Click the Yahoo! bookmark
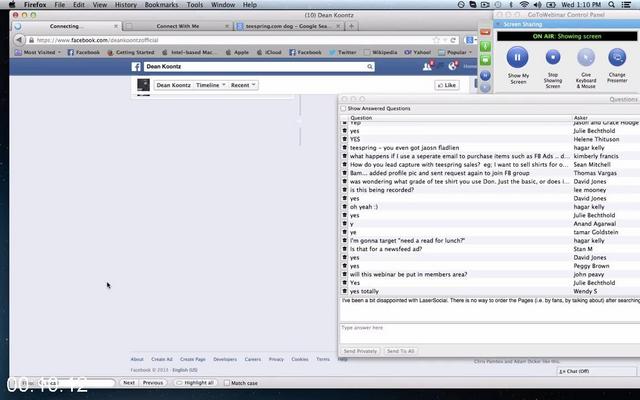 coord(418,52)
